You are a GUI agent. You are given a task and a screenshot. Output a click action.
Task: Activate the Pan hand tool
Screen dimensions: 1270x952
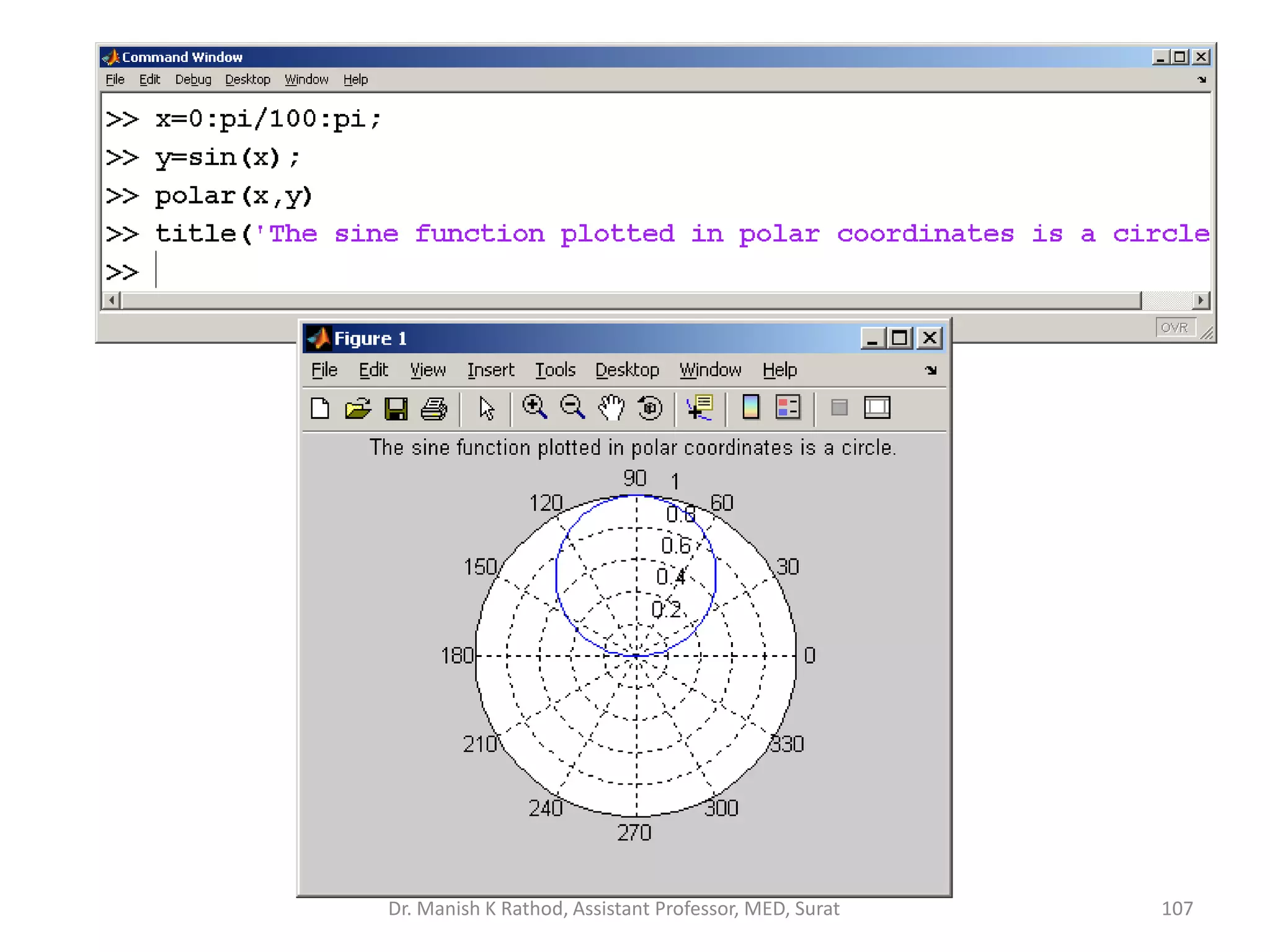[611, 408]
